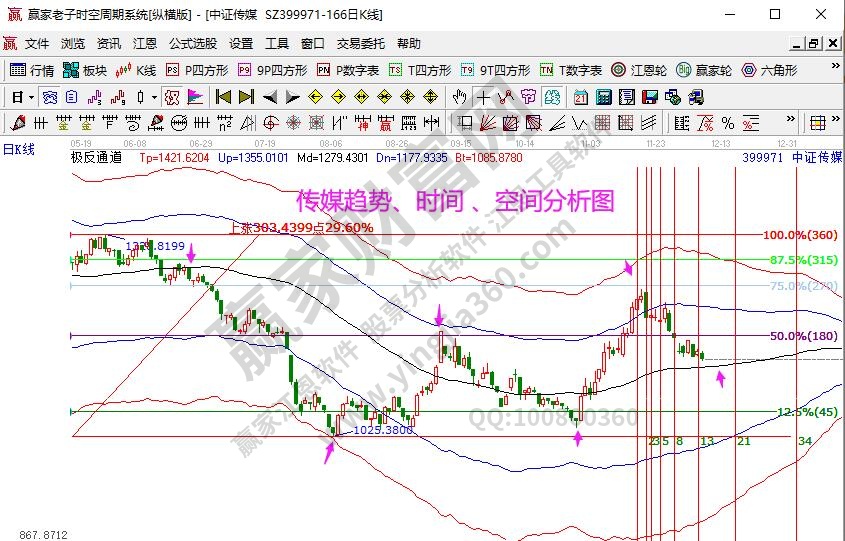The image size is (845, 541).
Task: Jump to first bar with skip-to-start icon
Action: click(224, 97)
